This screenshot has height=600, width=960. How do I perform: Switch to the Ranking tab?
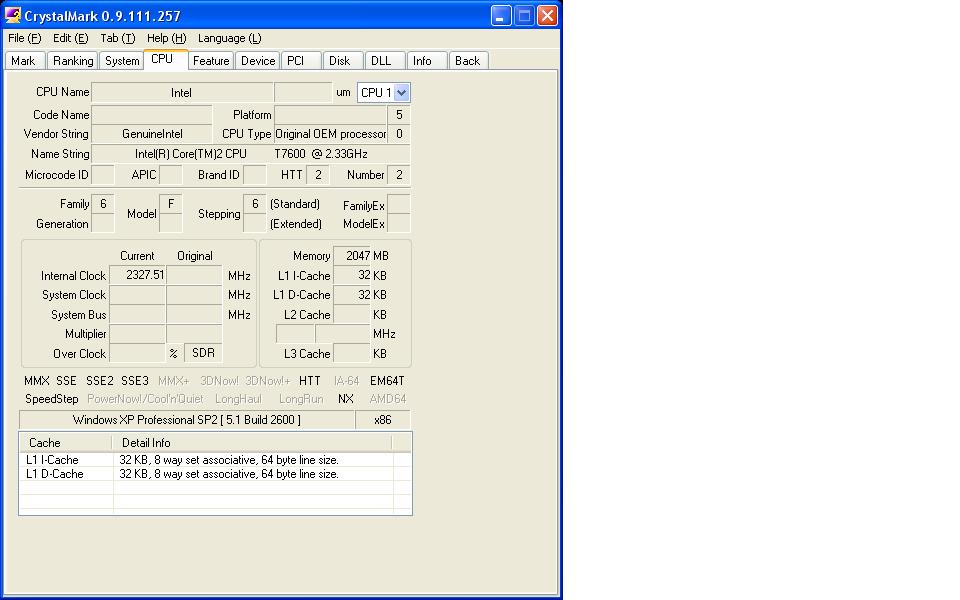point(73,61)
